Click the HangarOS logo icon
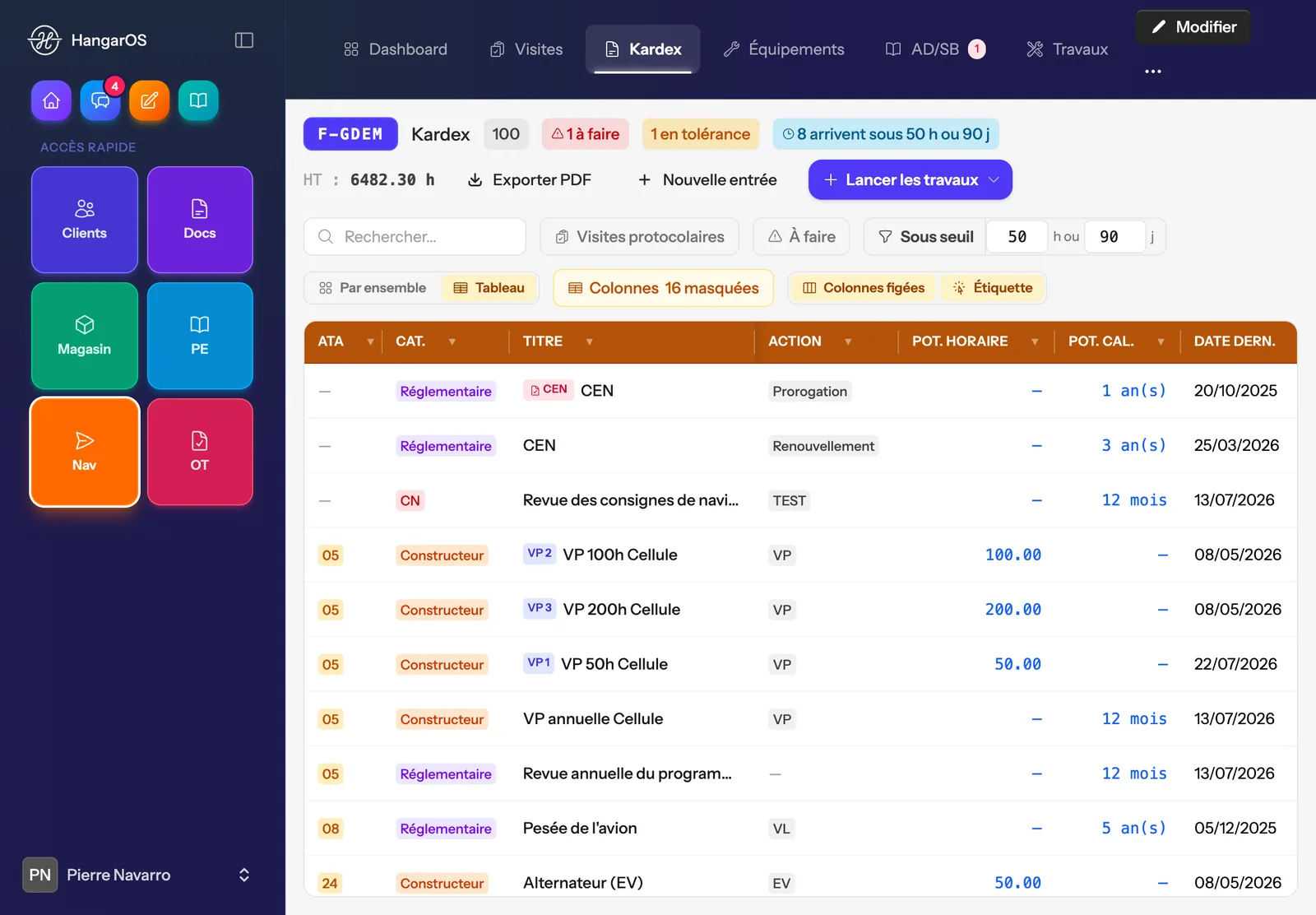Screen dimensions: 1316x915 click(x=44, y=39)
